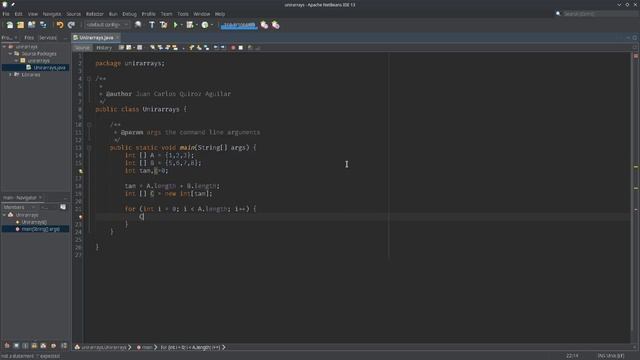Select main(String[] args) in Navigator
Image resolution: width=640 pixels, height=360 pixels.
(x=40, y=229)
